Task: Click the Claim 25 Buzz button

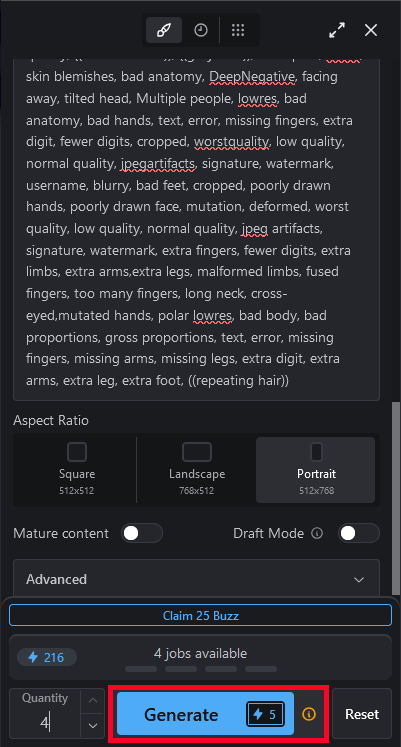Action: [x=200, y=616]
